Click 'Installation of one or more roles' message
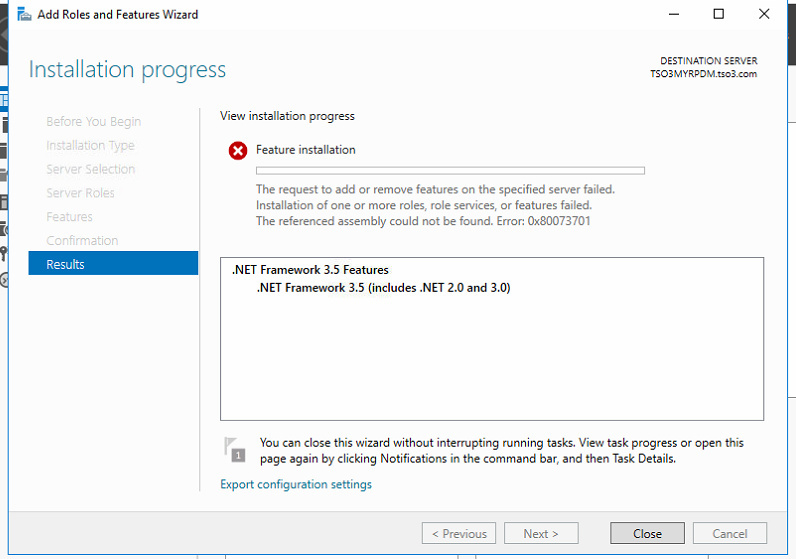This screenshot has height=559, width=796. (x=424, y=205)
